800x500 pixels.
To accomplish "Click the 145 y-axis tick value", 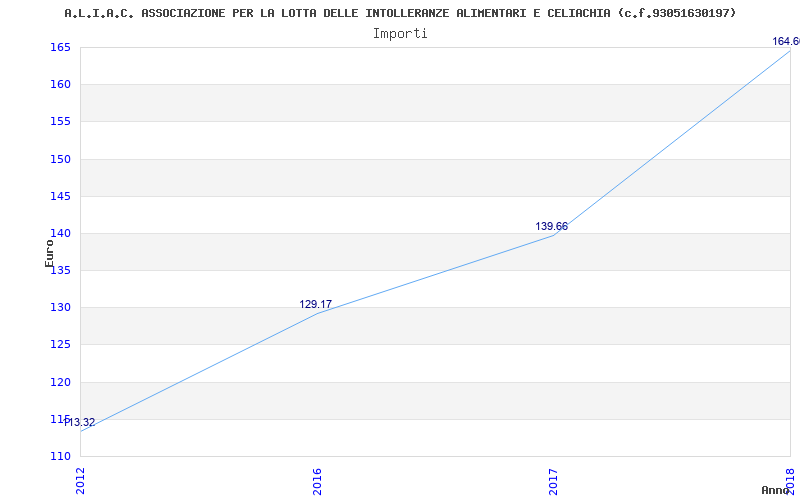I will click(x=60, y=196).
